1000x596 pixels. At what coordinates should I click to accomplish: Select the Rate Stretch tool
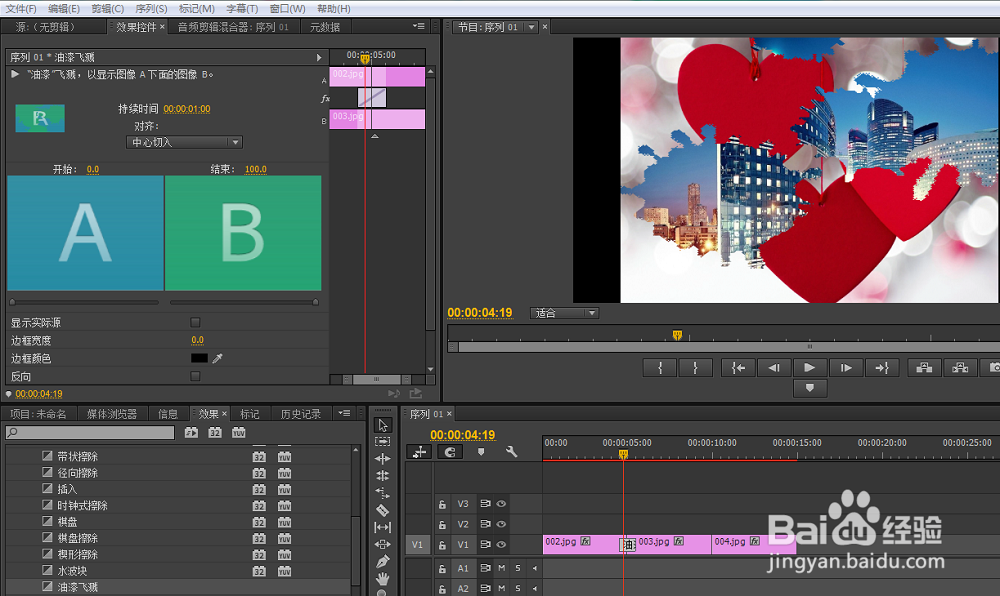coord(383,493)
